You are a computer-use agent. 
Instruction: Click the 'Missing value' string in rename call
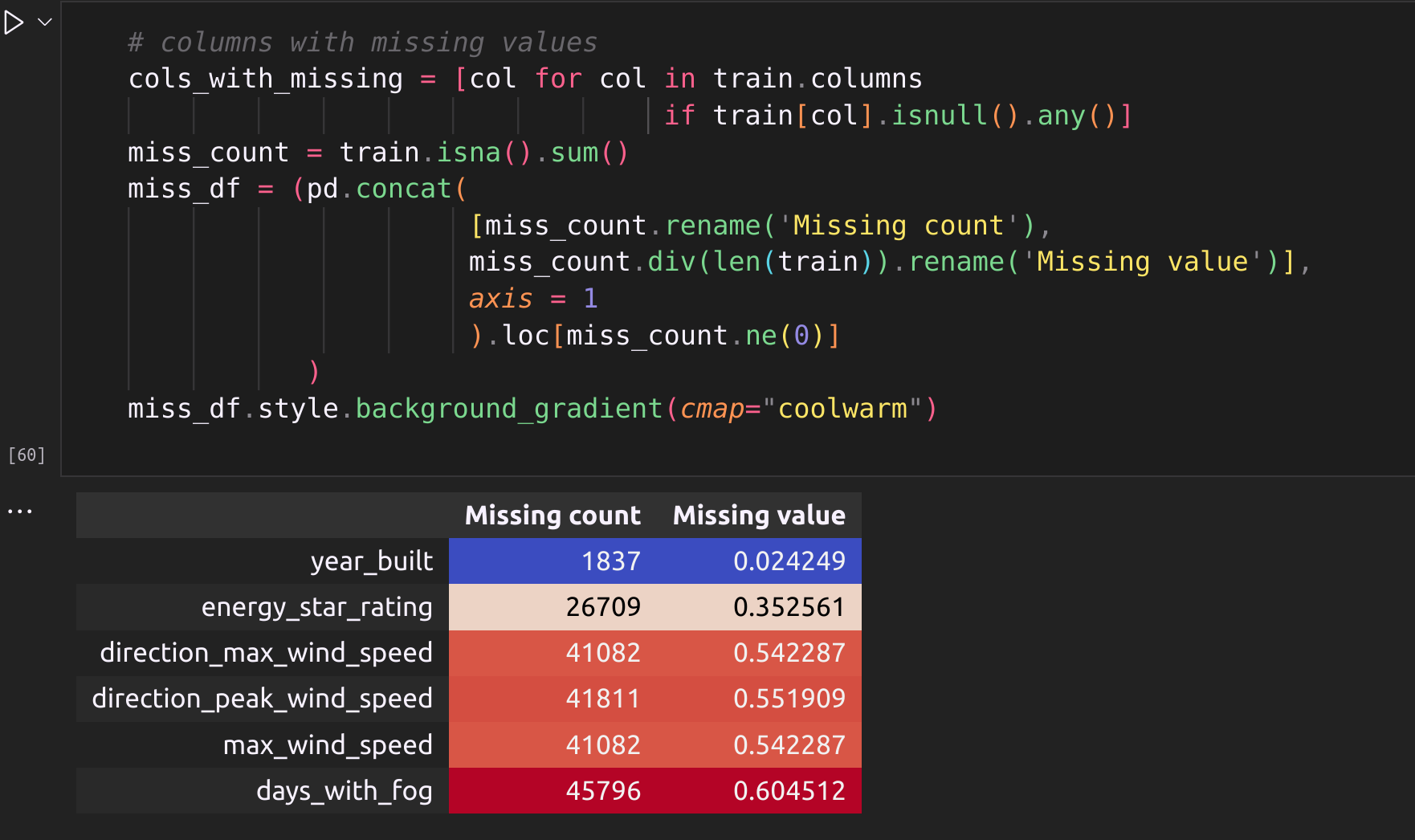(x=1143, y=262)
